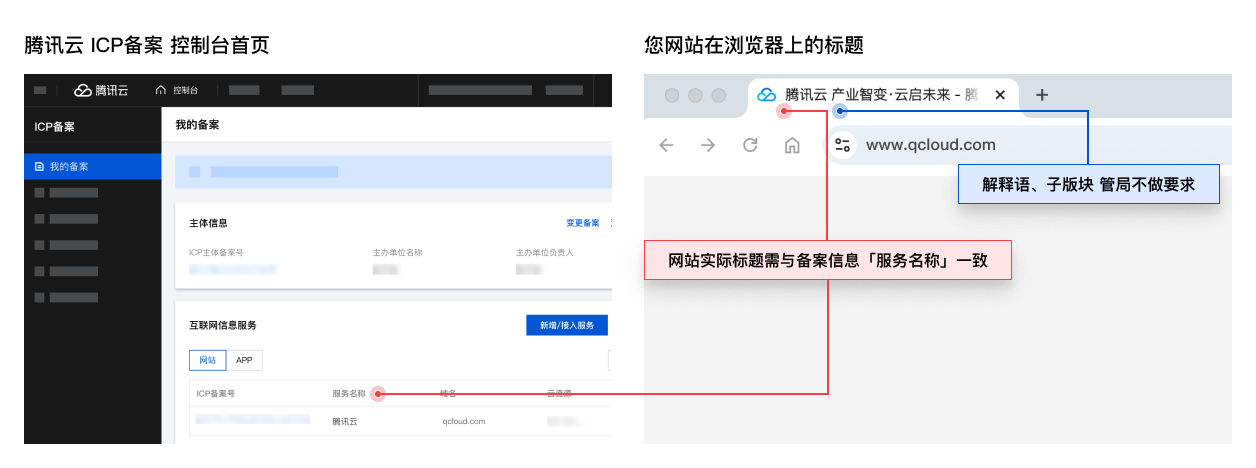Click the ICP主体备案号 label
1256x468 pixels.
pyautogui.click(x=217, y=252)
